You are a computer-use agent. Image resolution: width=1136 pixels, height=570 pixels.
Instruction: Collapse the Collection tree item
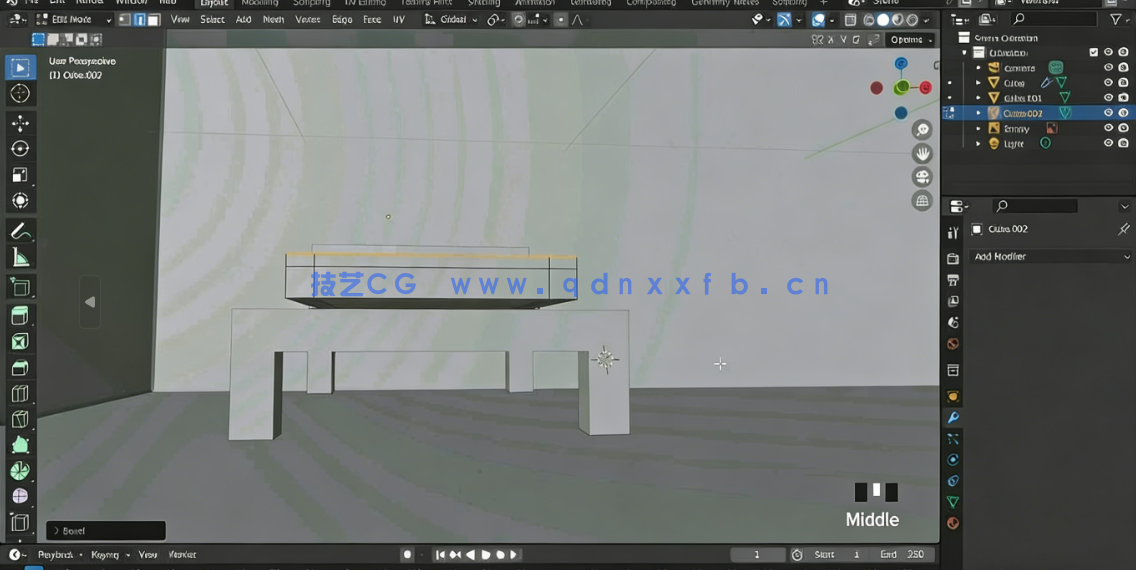(964, 53)
